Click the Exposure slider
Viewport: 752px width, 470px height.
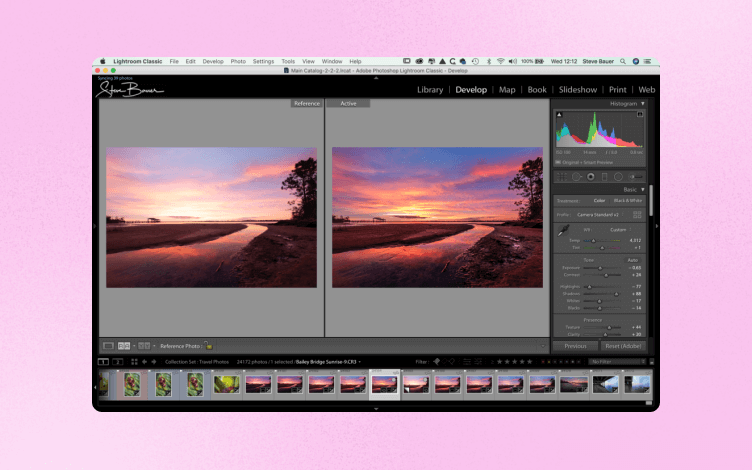coord(600,267)
